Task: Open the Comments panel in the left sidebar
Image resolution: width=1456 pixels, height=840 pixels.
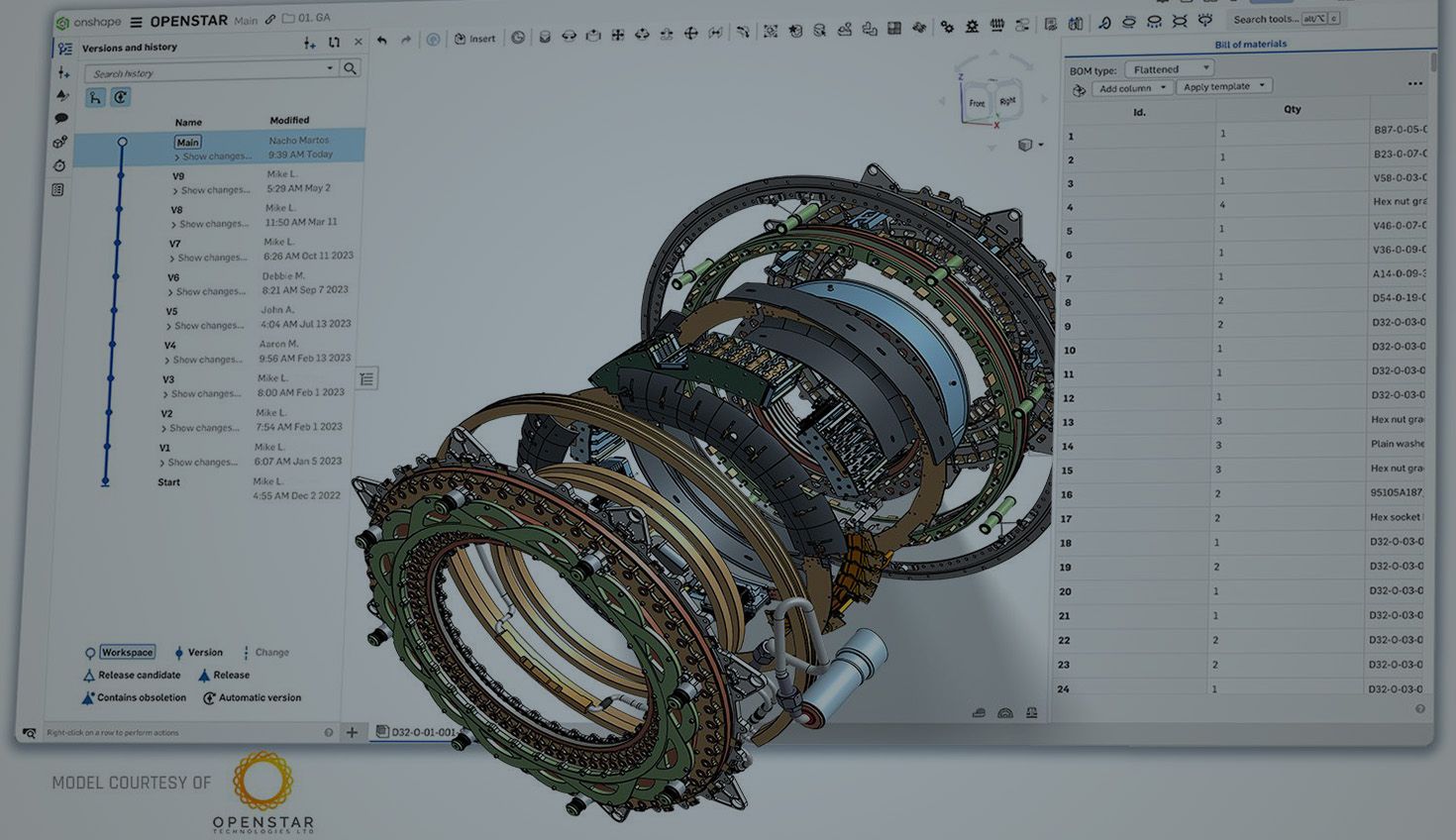Action: [62, 118]
